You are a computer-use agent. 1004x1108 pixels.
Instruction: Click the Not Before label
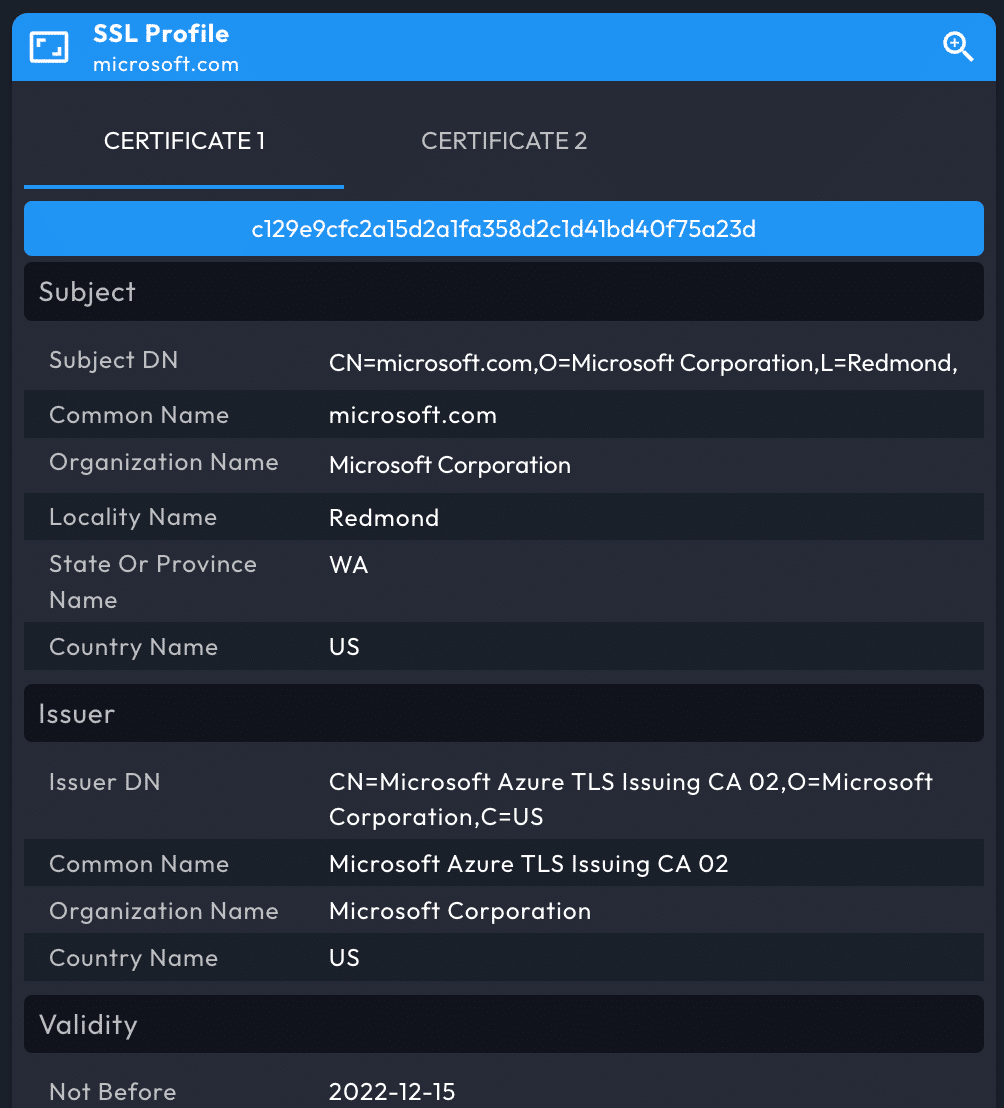click(x=112, y=1092)
